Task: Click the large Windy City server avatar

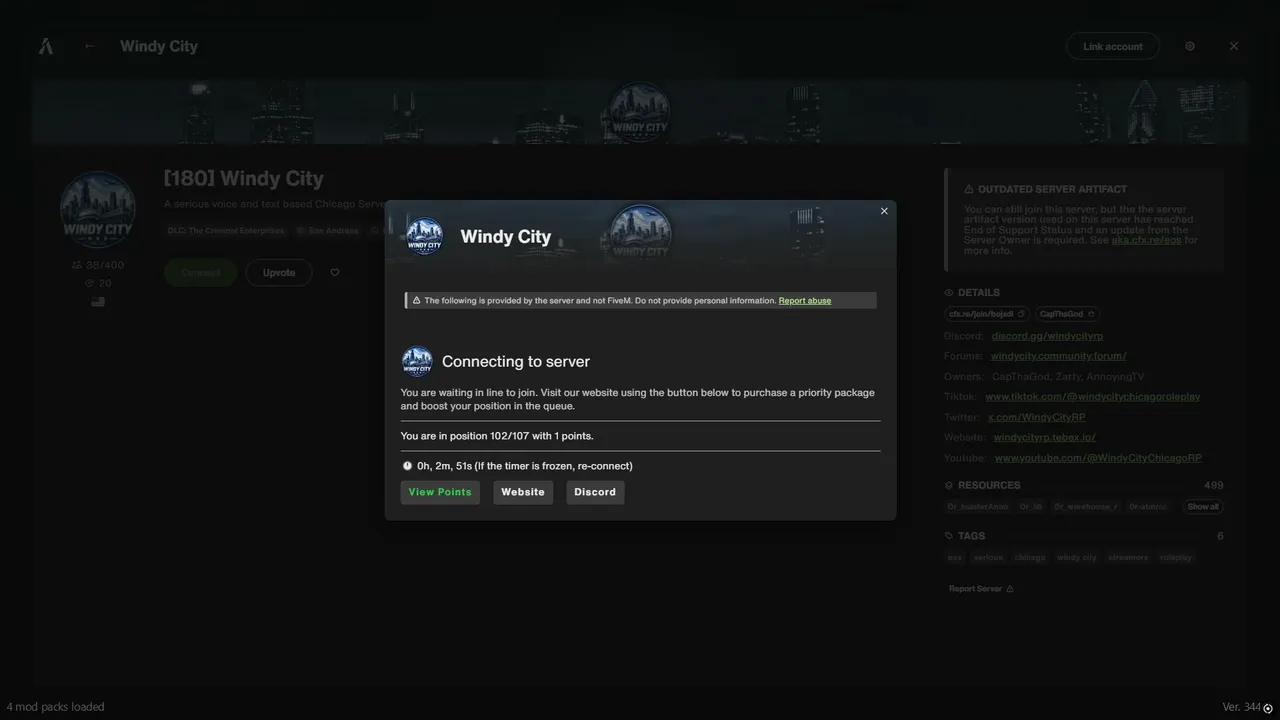Action: (98, 210)
